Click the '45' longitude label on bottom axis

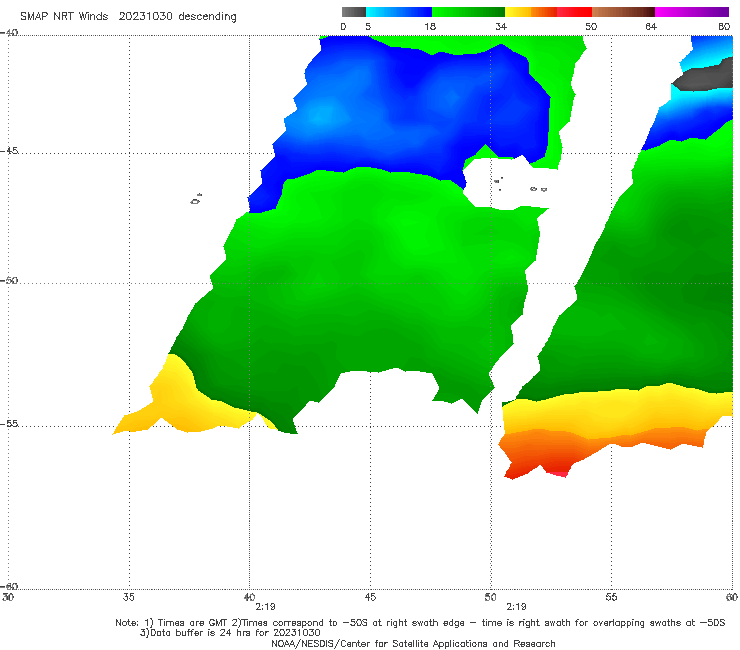coord(370,597)
